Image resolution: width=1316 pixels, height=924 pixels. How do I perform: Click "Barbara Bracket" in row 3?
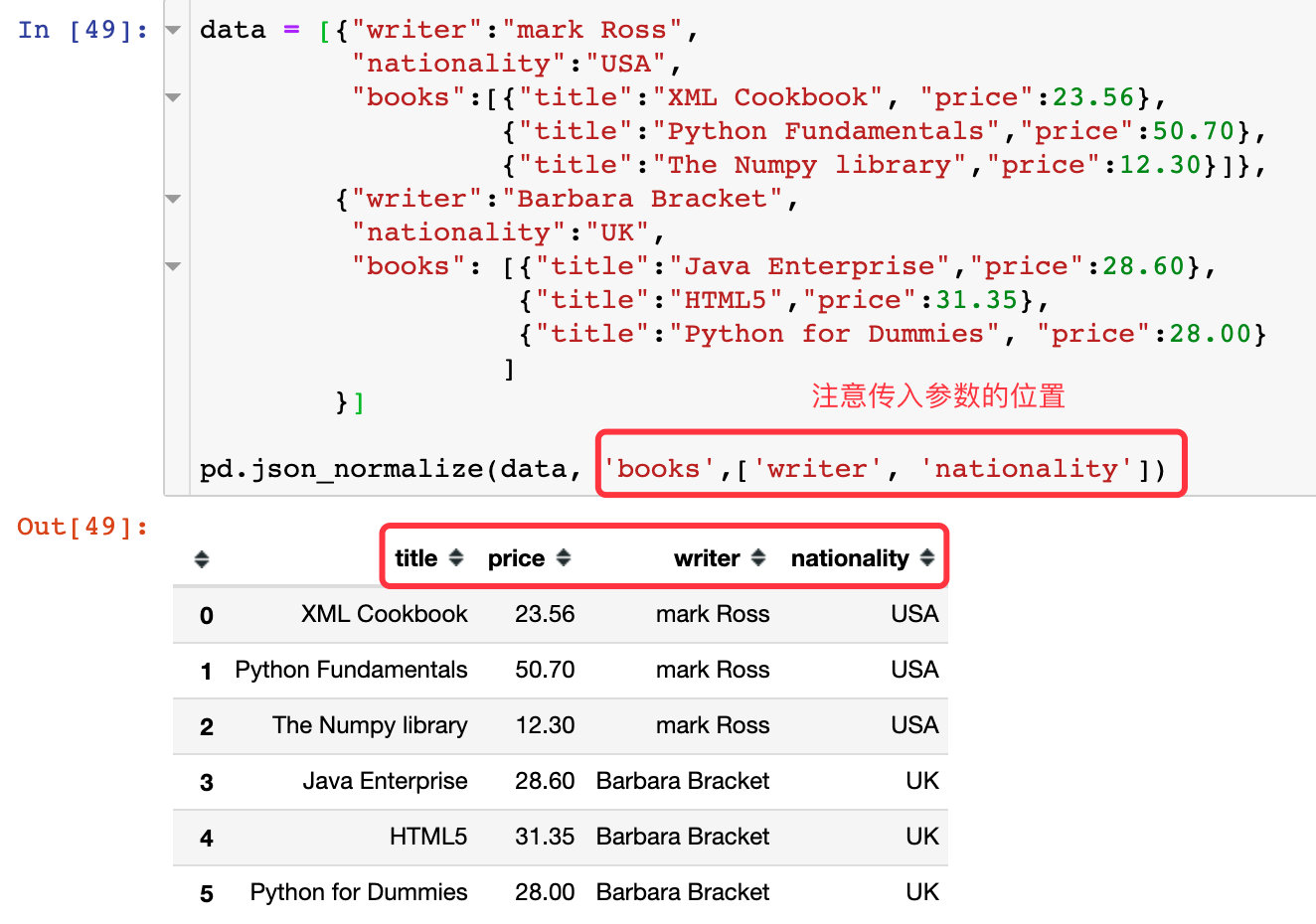[683, 781]
